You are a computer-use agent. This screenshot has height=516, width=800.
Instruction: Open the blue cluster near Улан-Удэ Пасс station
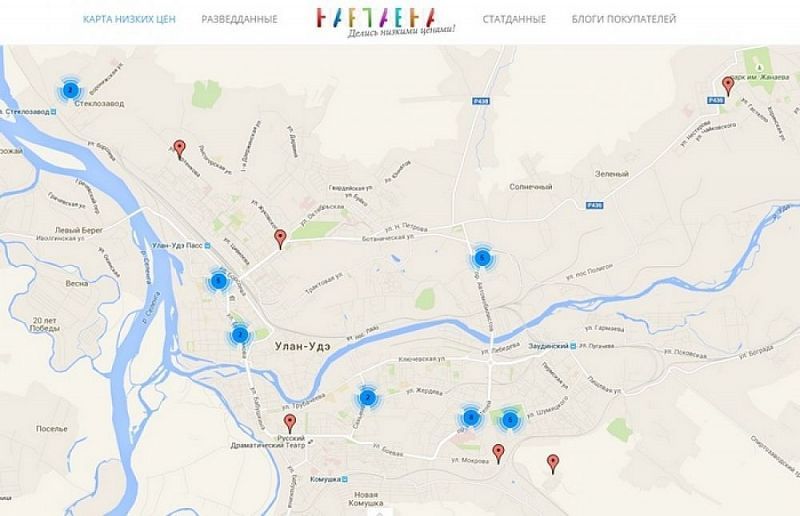(218, 281)
